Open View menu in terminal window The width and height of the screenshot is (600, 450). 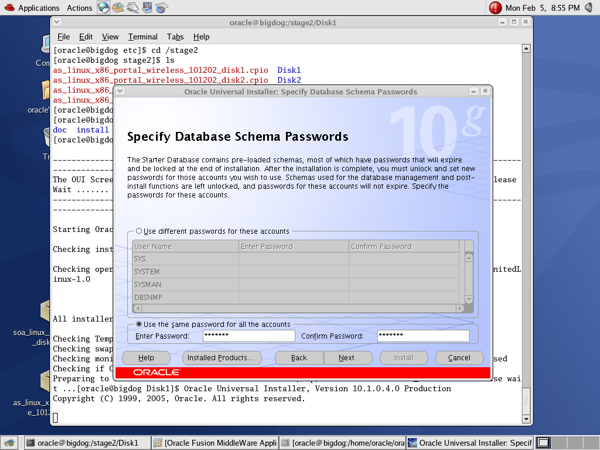pos(110,37)
